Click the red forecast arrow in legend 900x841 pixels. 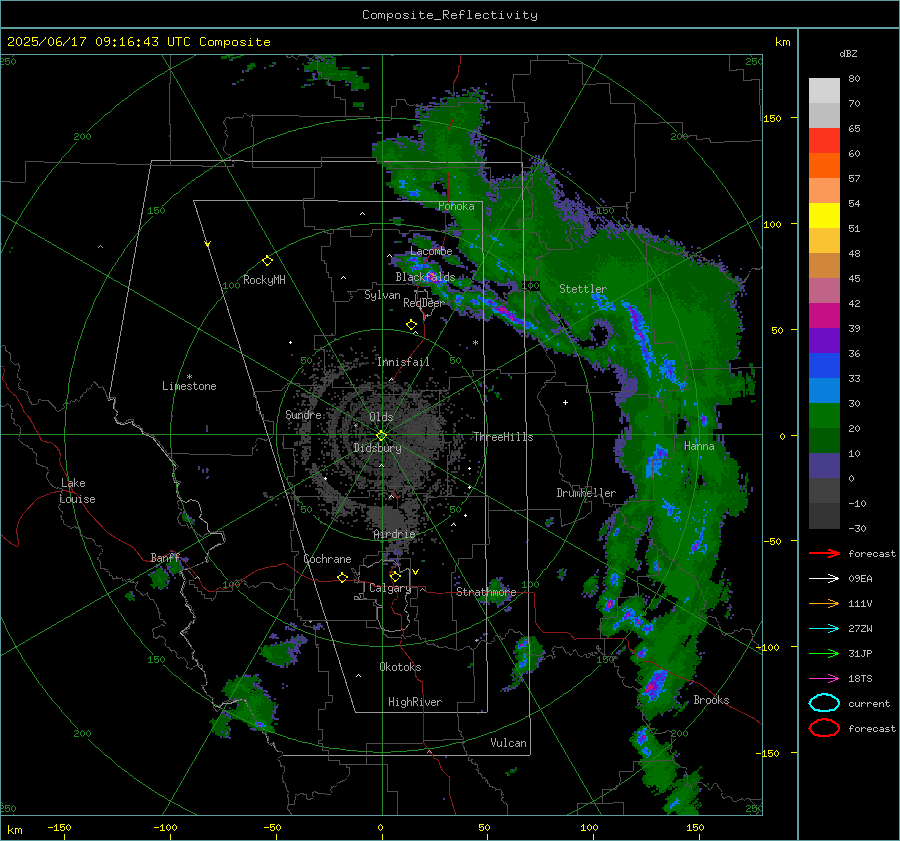[824, 553]
